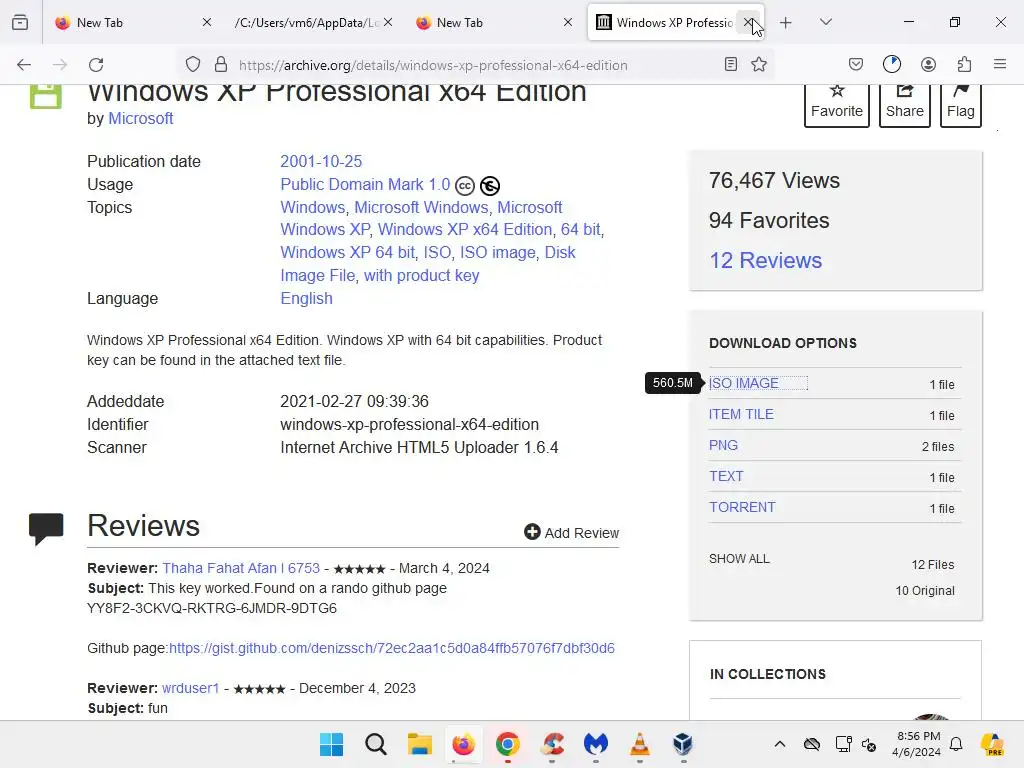Open VLC media player from taskbar
This screenshot has width=1024, height=768.
point(639,744)
